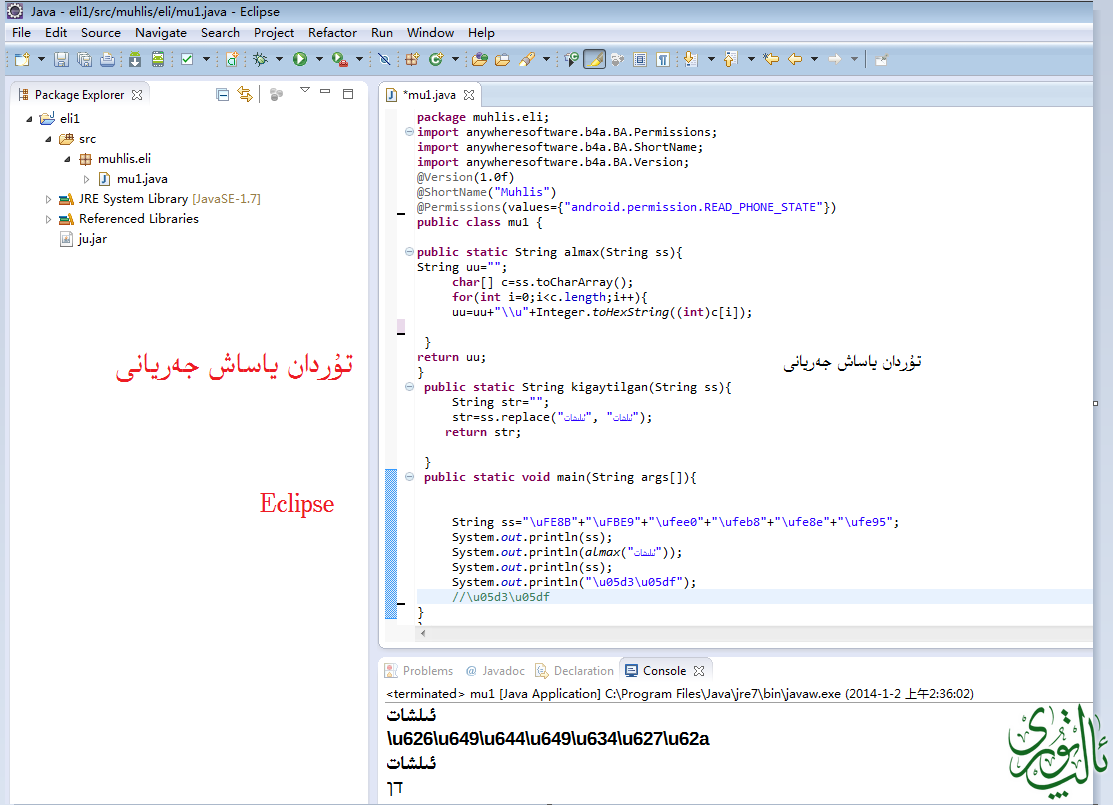Open the Navigate menu
This screenshot has width=1113, height=805.
(160, 33)
